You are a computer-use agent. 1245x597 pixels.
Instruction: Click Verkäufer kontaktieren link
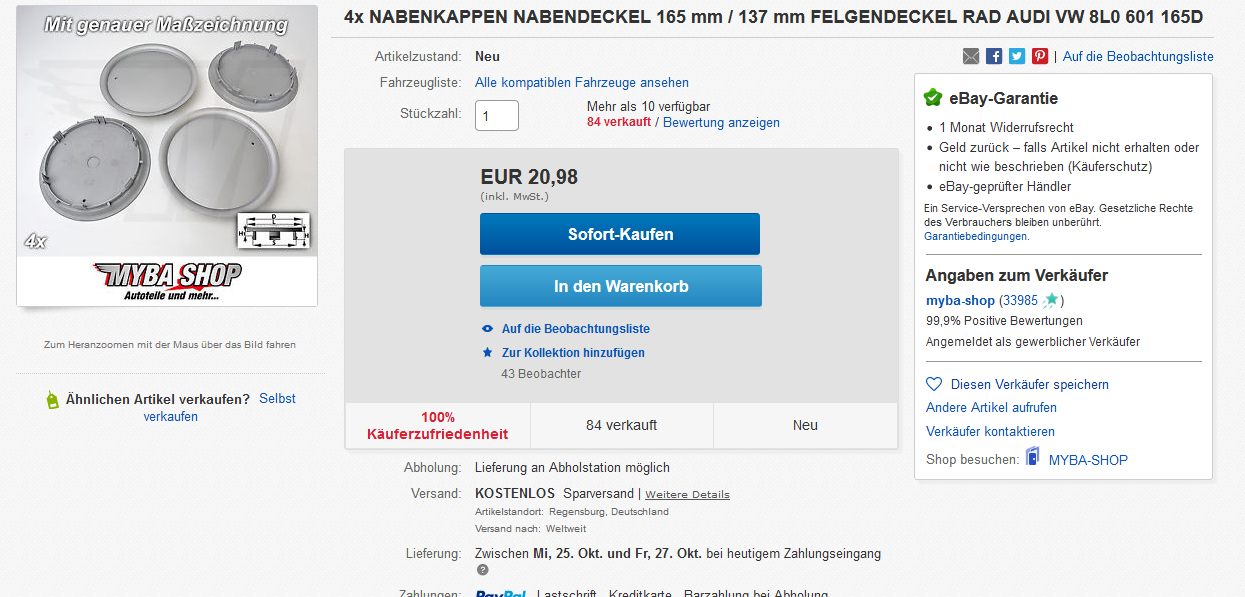pos(990,431)
